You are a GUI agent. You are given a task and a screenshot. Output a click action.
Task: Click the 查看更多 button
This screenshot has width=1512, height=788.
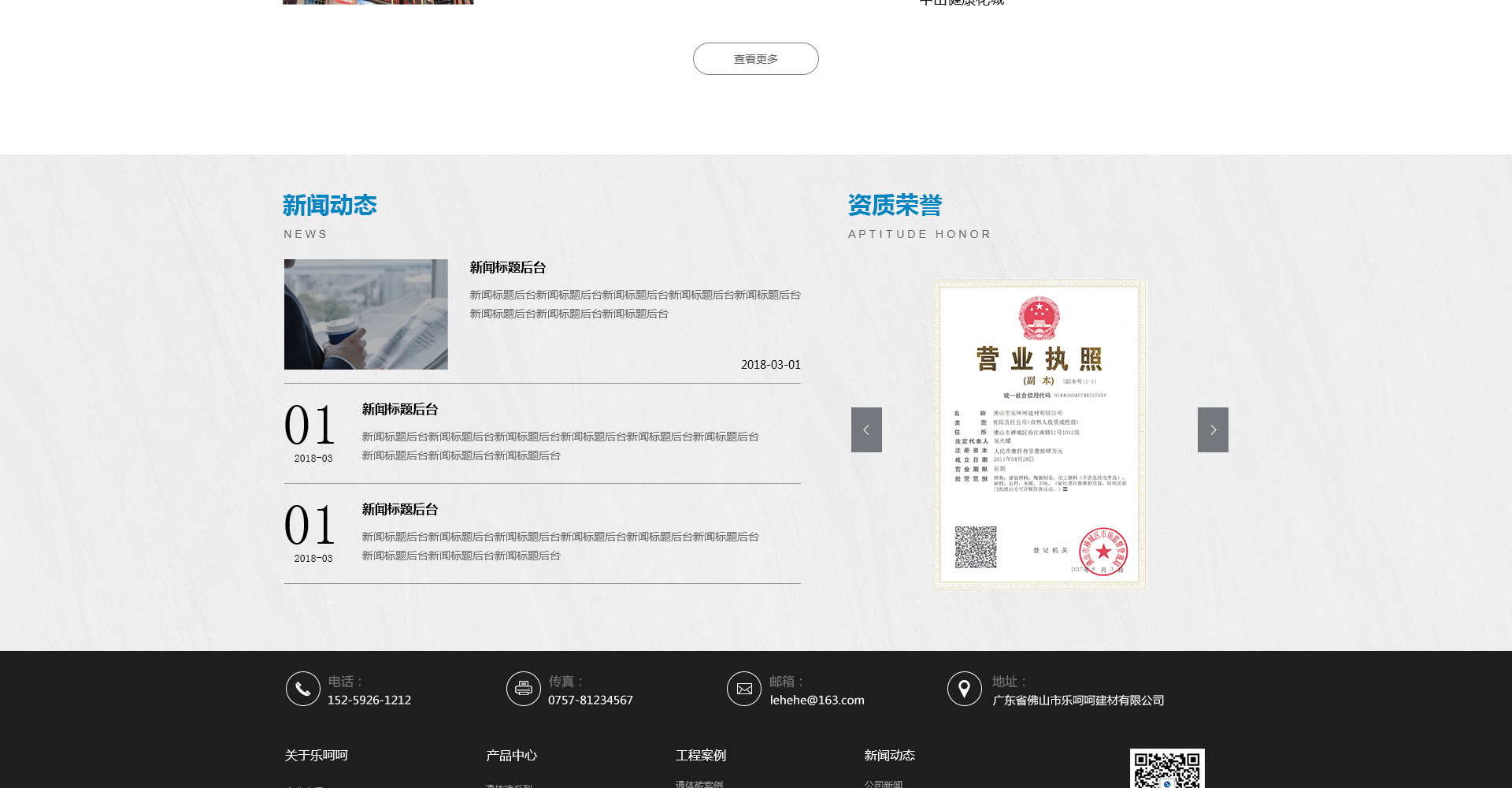point(755,59)
